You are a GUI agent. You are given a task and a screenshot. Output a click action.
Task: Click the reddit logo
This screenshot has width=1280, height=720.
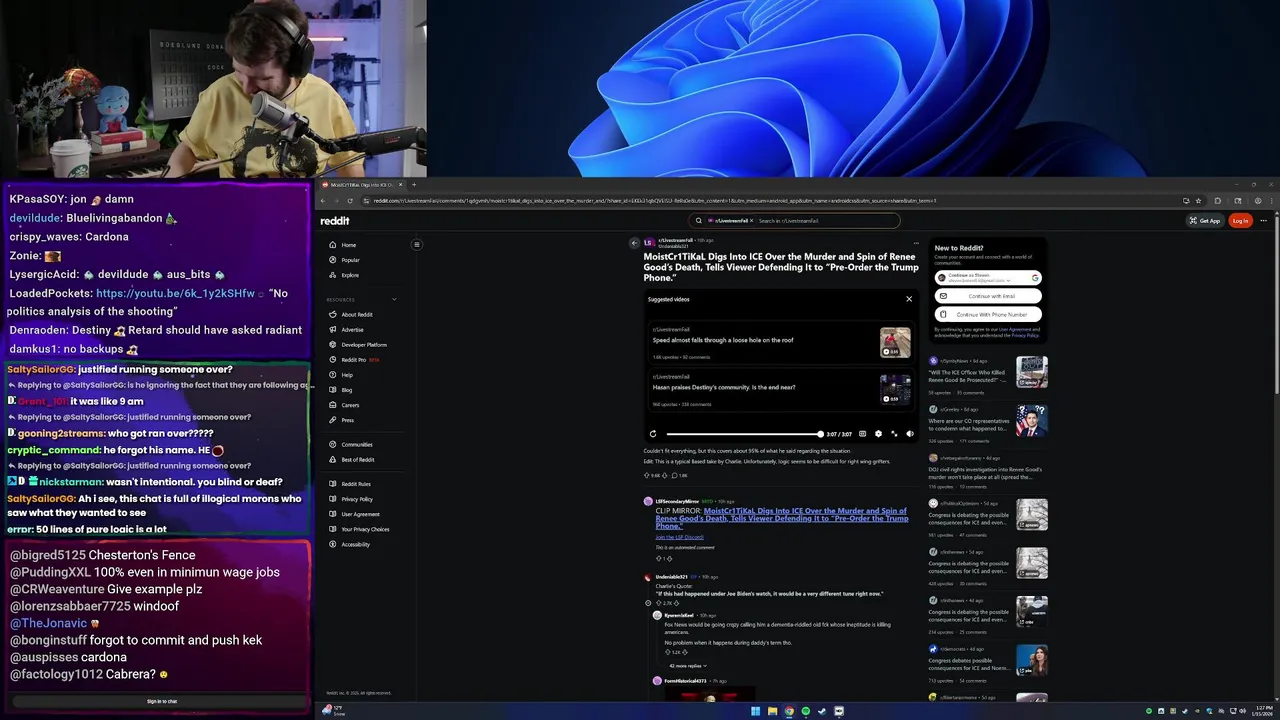click(335, 221)
